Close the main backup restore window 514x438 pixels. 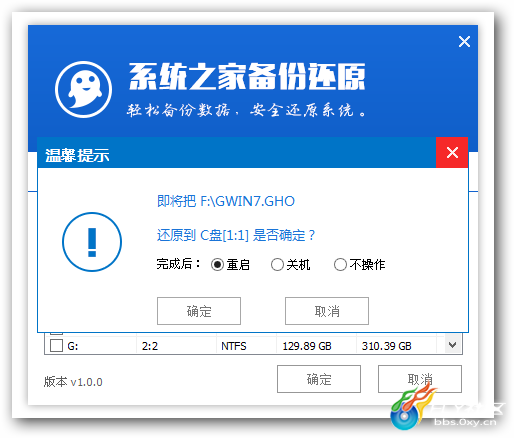[464, 42]
